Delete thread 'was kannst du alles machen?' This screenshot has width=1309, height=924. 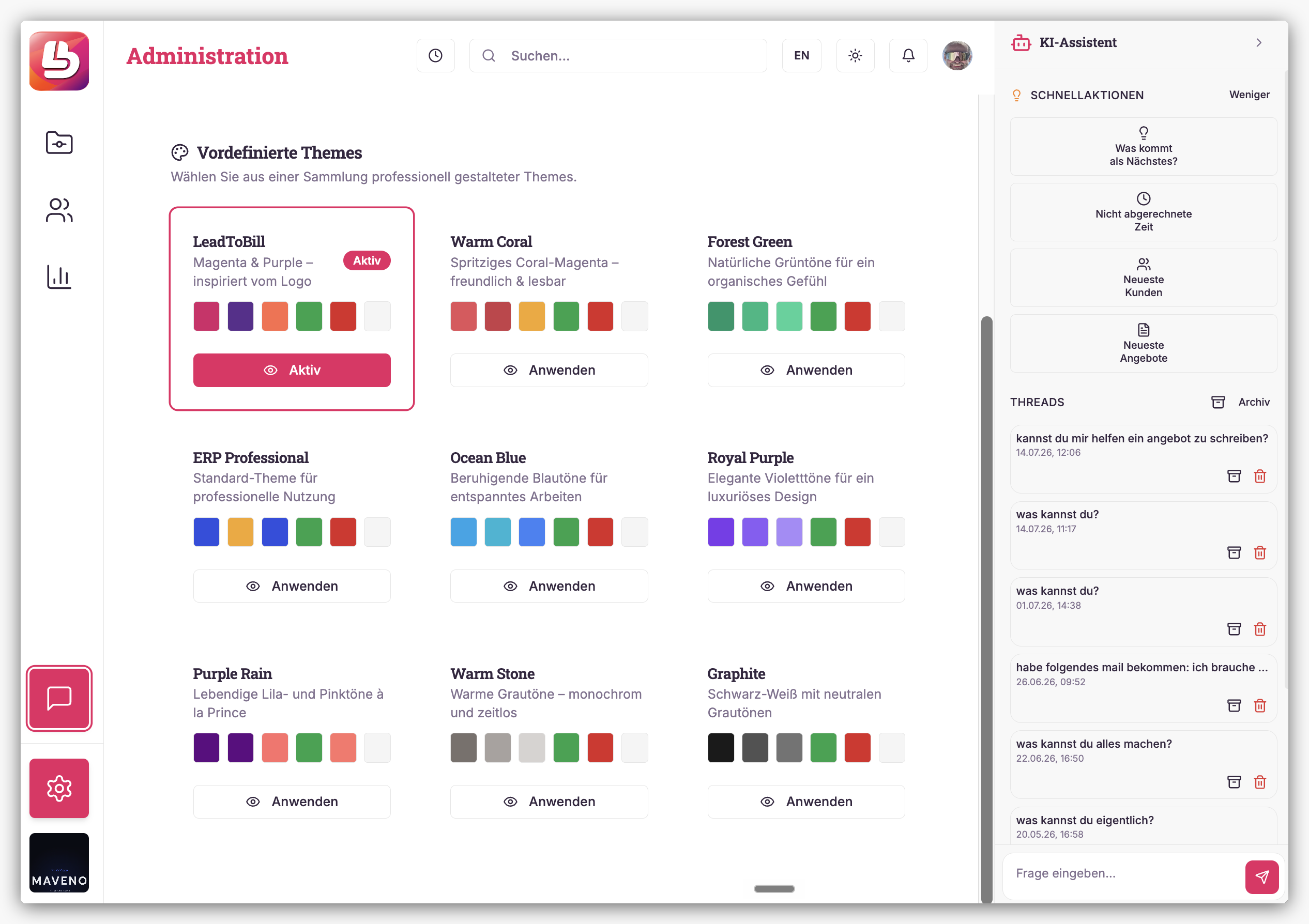1260,781
